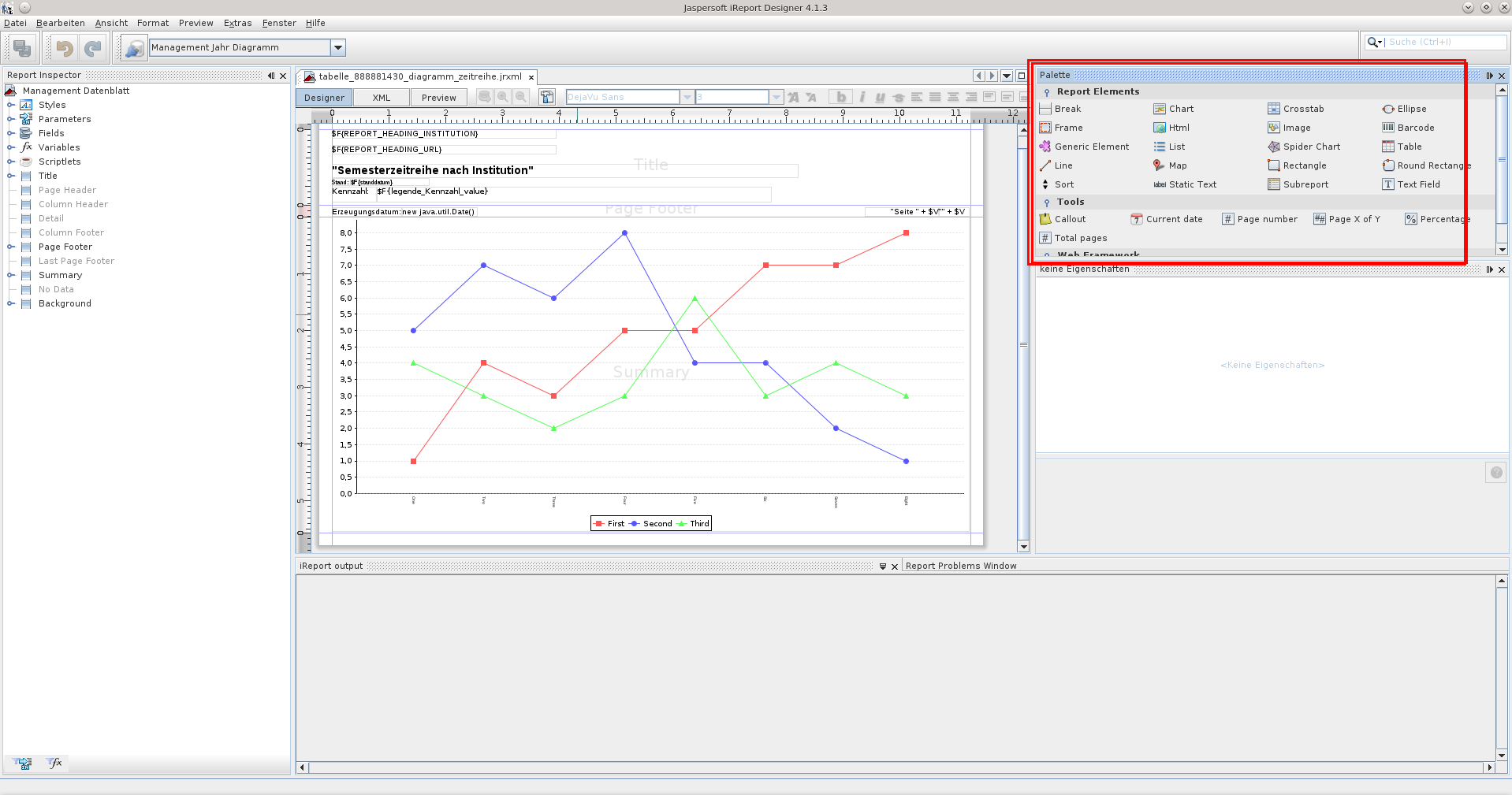Expand the Fields tree node
The height and width of the screenshot is (795, 1512).
[x=10, y=133]
